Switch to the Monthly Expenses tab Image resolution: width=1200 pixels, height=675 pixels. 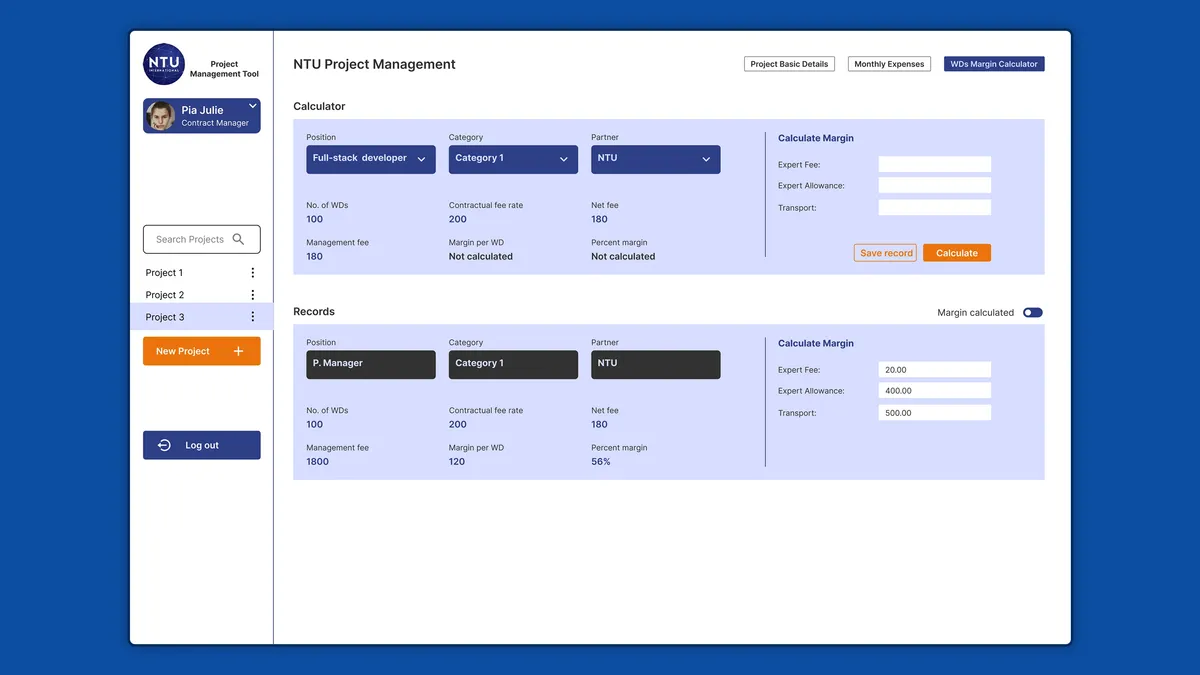(x=889, y=64)
